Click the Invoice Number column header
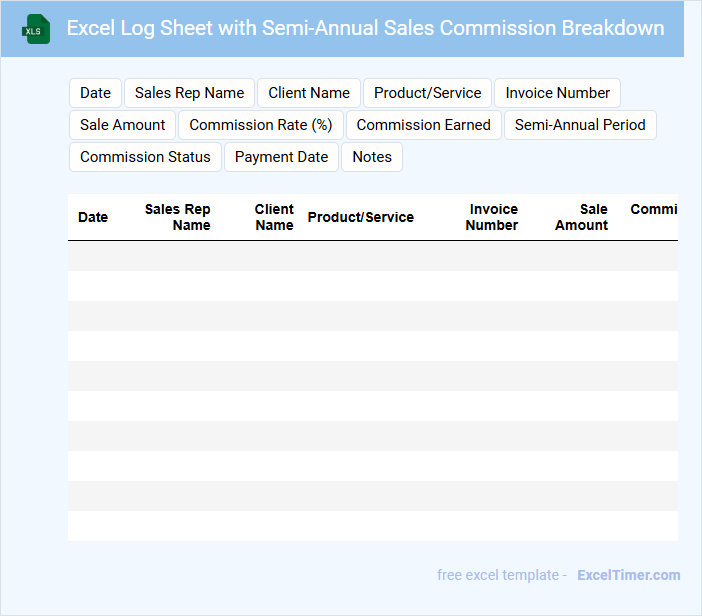Viewport: 702px width, 616px height. pos(492,217)
